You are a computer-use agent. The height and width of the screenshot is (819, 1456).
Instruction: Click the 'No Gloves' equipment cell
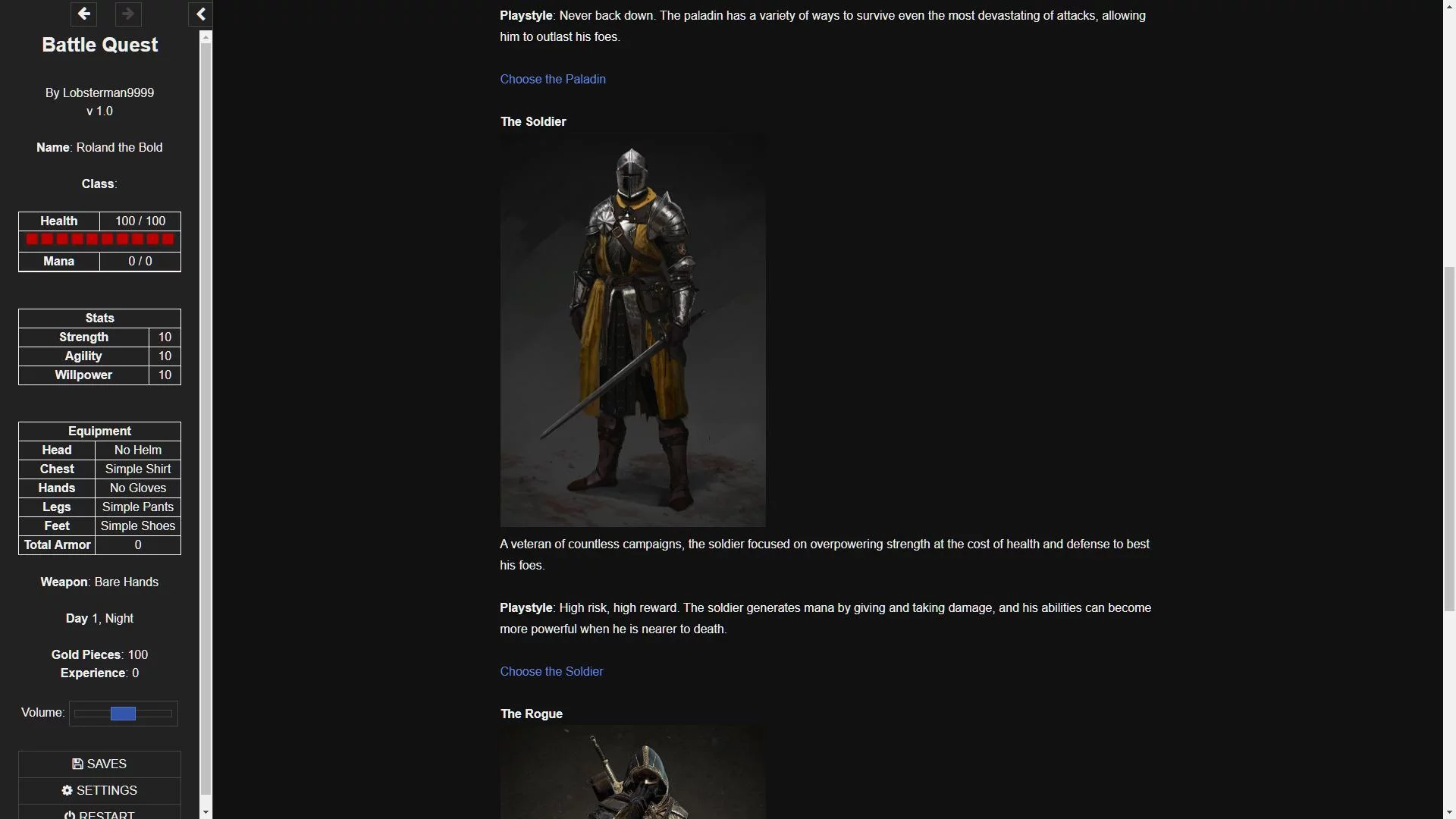(x=138, y=488)
